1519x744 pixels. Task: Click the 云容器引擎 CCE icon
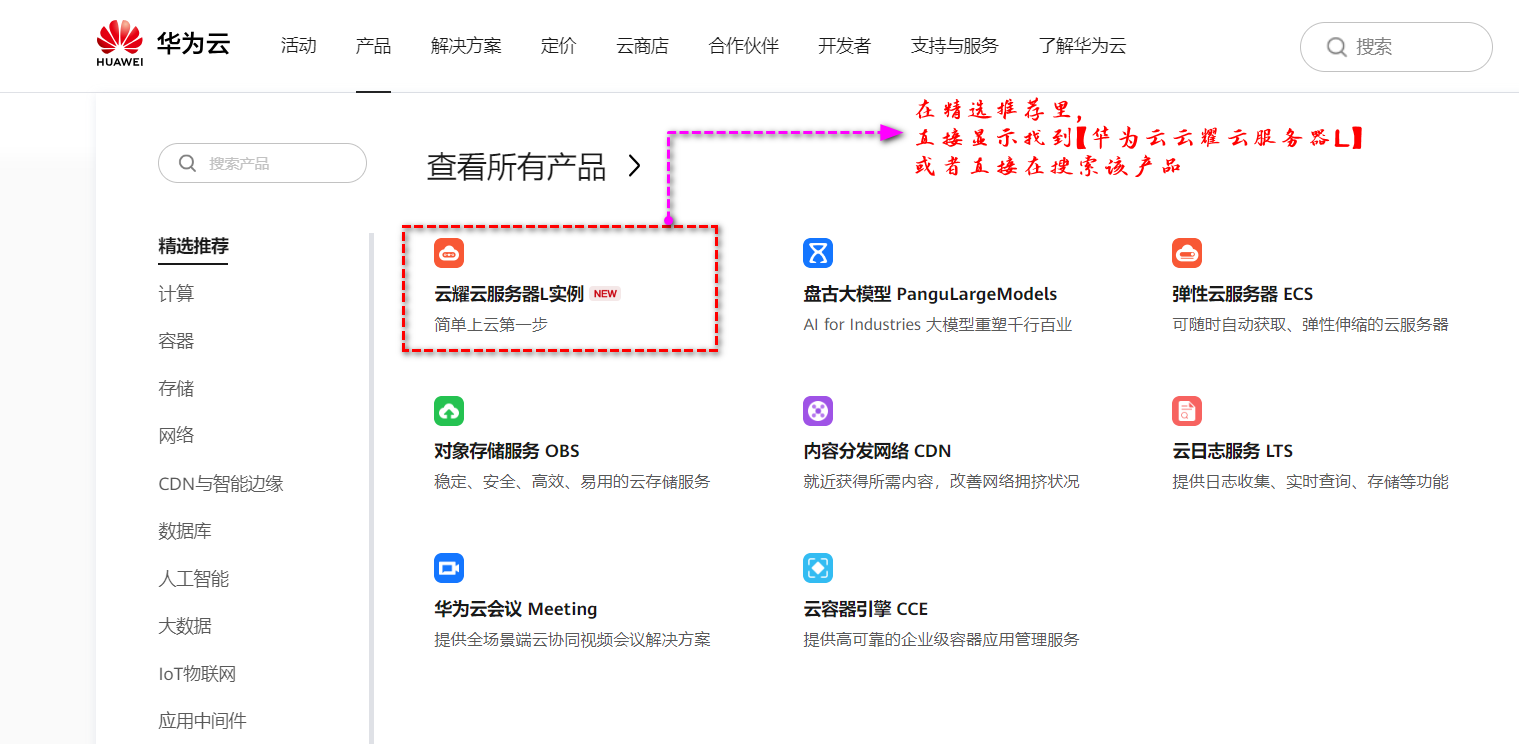tap(818, 568)
